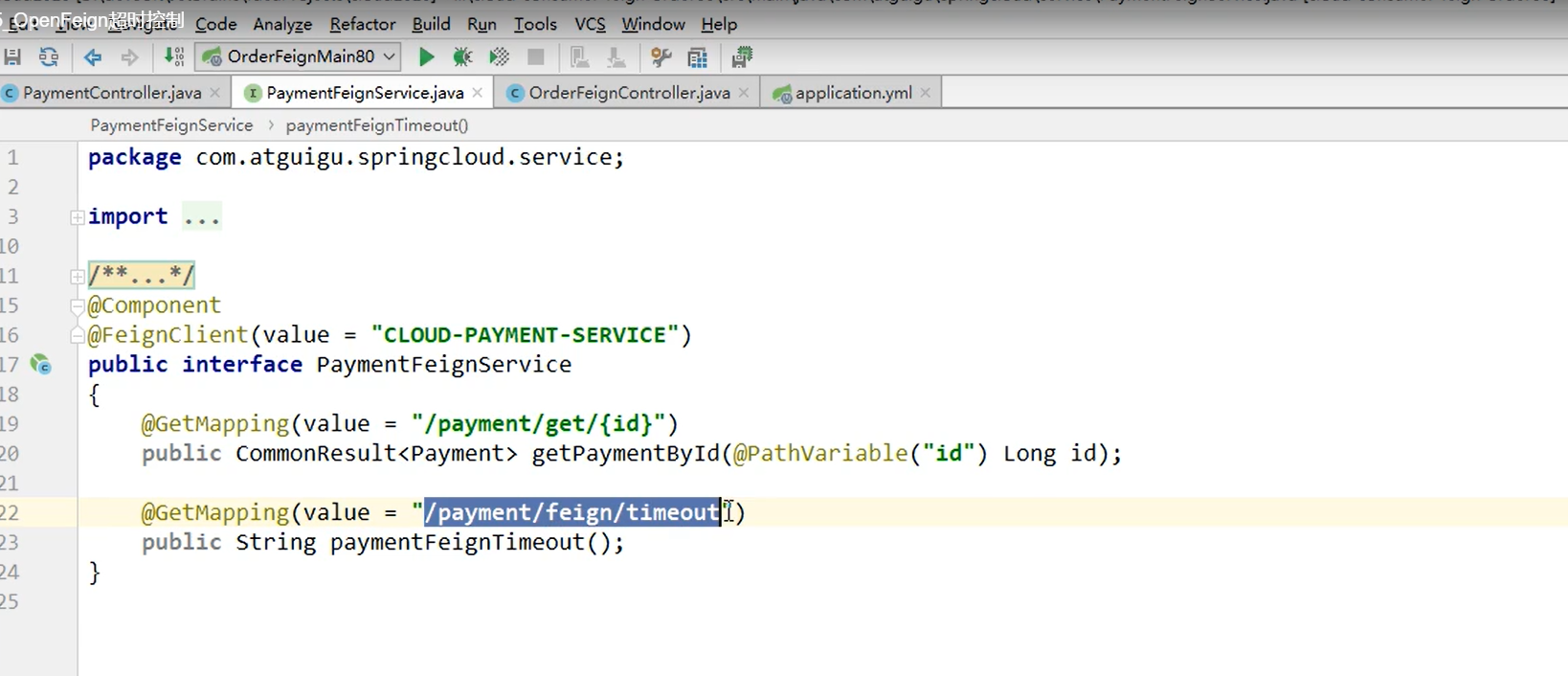Click the selected /payment/feign/timeout string

click(572, 512)
